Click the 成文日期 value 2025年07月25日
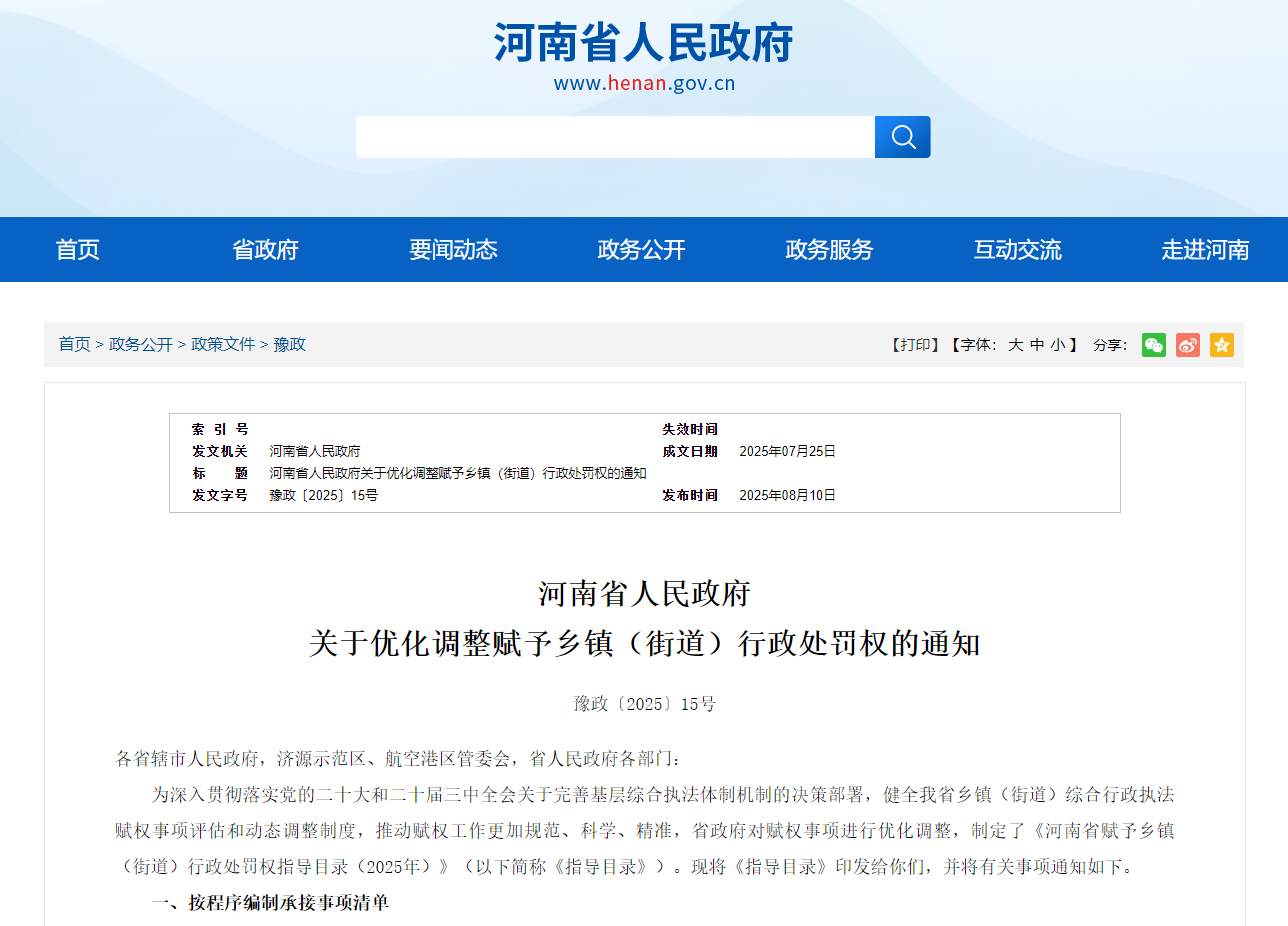Screen dimensions: 1288x926 787,452
